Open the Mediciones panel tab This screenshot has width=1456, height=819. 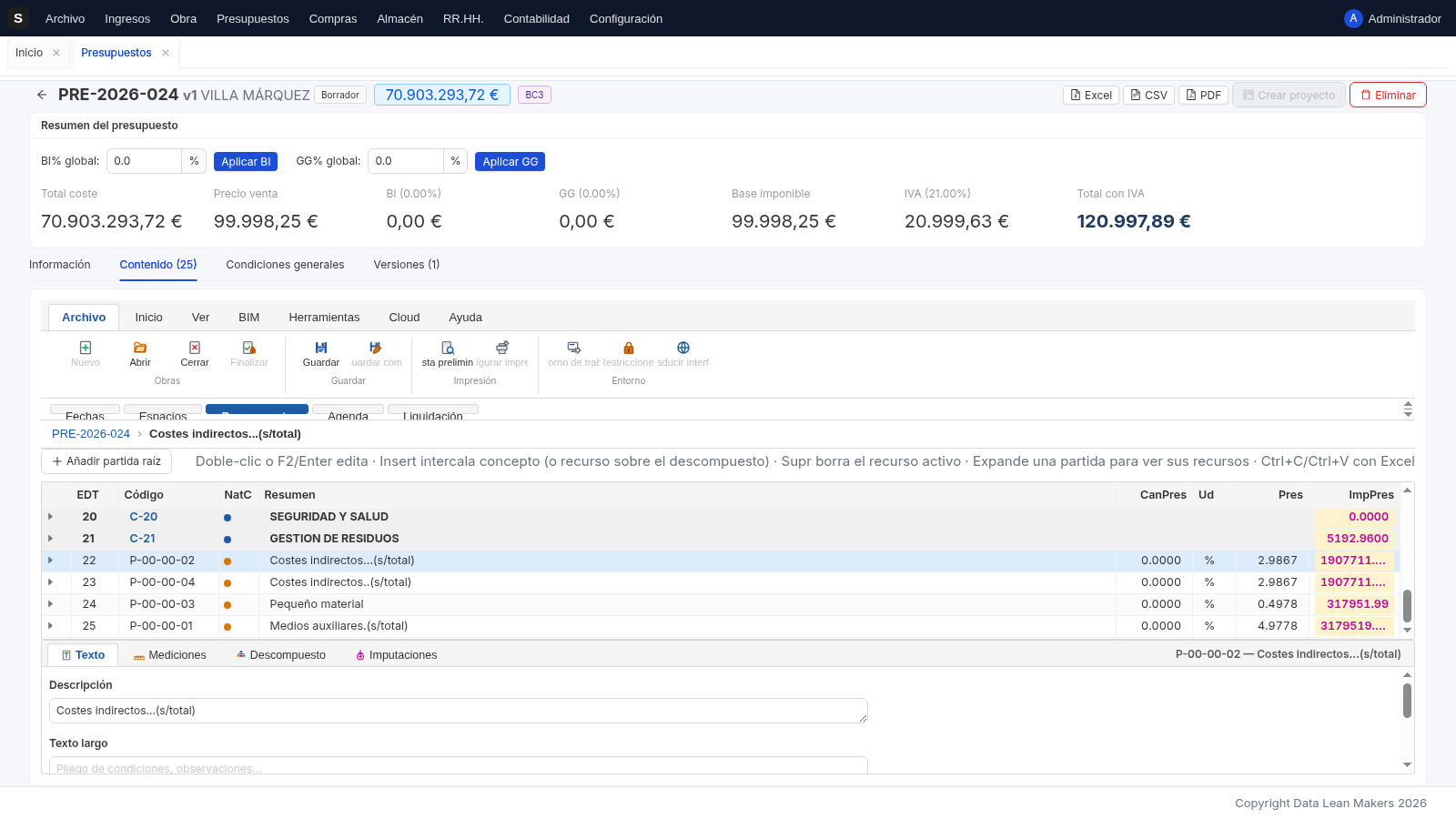tap(170, 655)
